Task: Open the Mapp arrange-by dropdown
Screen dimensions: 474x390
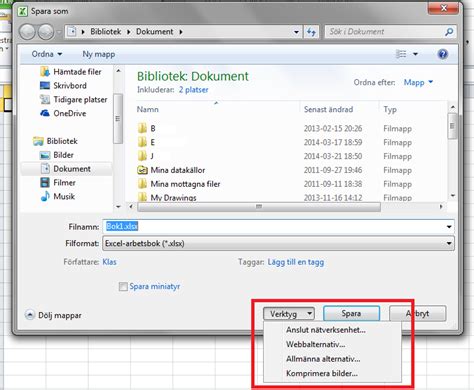Action: 418,82
